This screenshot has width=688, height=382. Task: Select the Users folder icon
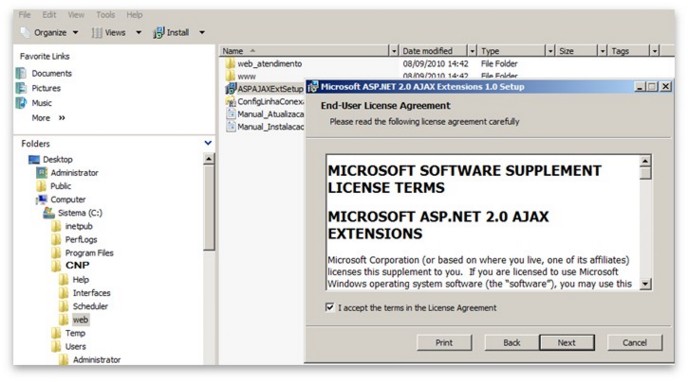tap(56, 346)
